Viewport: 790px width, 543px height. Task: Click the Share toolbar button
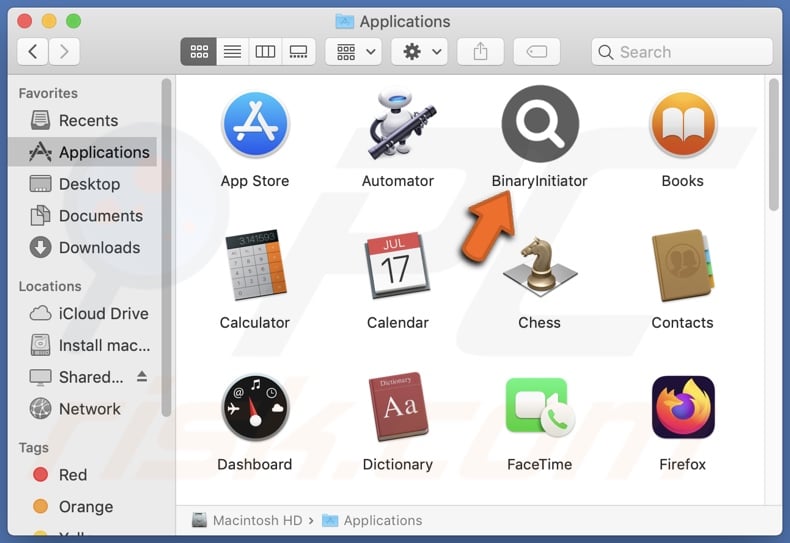click(x=480, y=51)
